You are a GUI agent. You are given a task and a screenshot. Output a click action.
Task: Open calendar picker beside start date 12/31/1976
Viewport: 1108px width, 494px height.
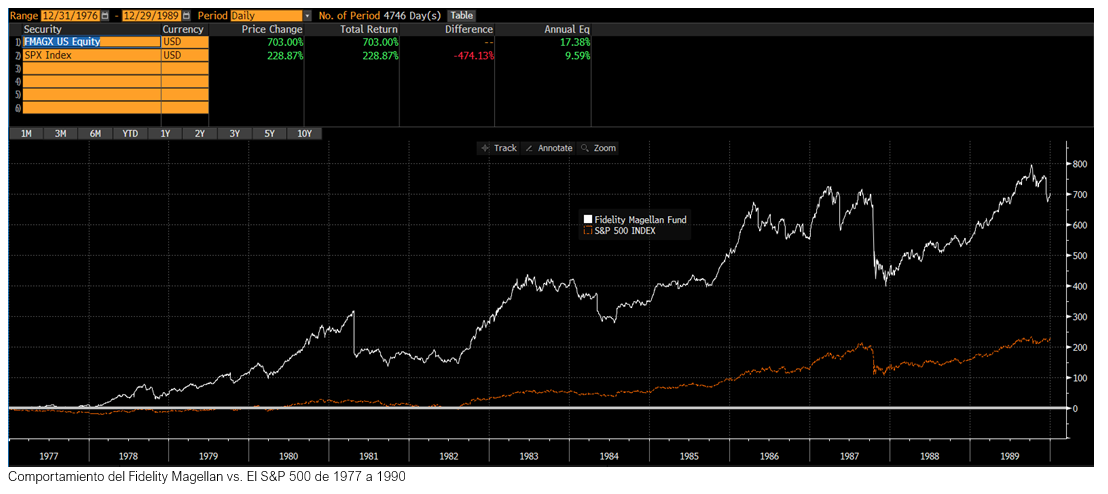coord(105,15)
